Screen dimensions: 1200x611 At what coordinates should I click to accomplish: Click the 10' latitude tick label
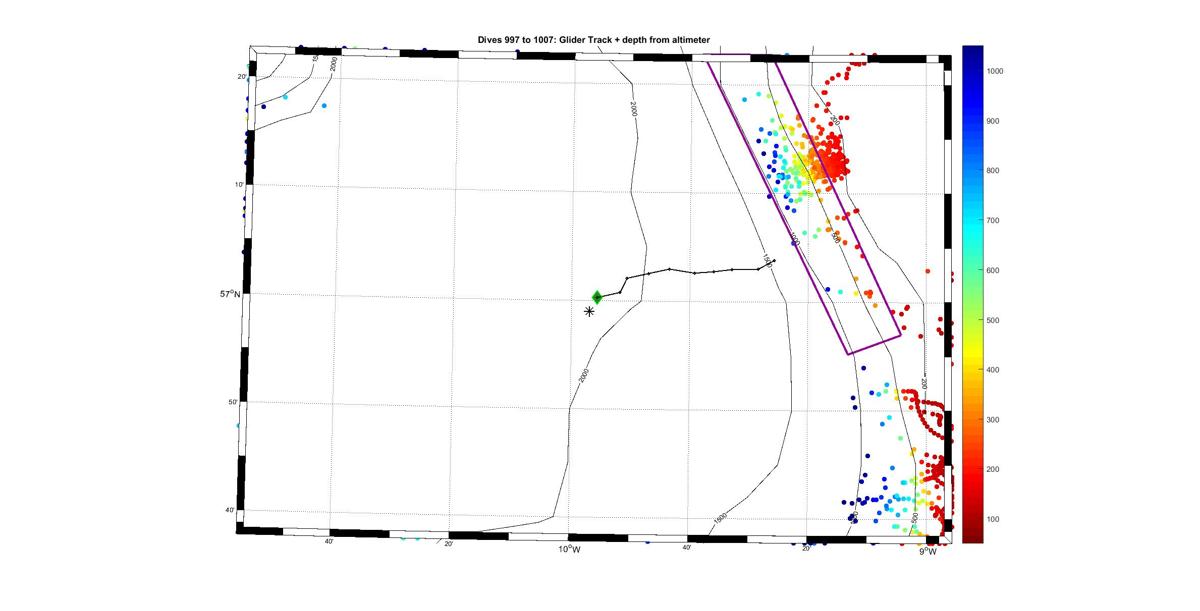click(240, 185)
